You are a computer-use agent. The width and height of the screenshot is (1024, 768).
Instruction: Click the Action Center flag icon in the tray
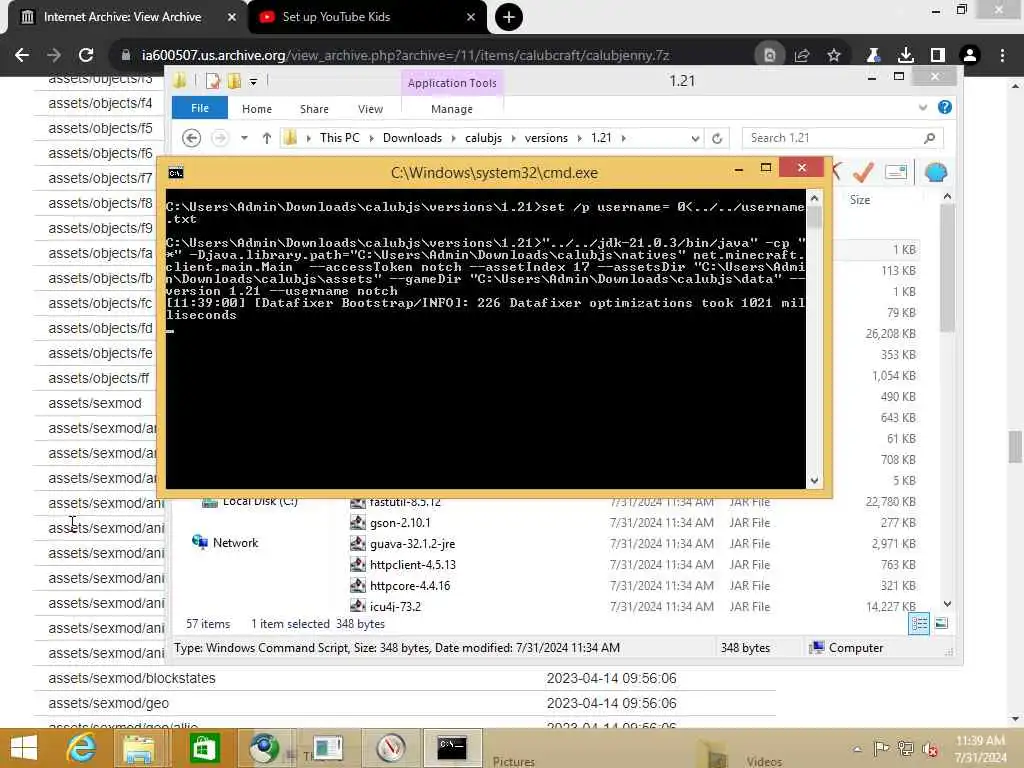tap(881, 748)
